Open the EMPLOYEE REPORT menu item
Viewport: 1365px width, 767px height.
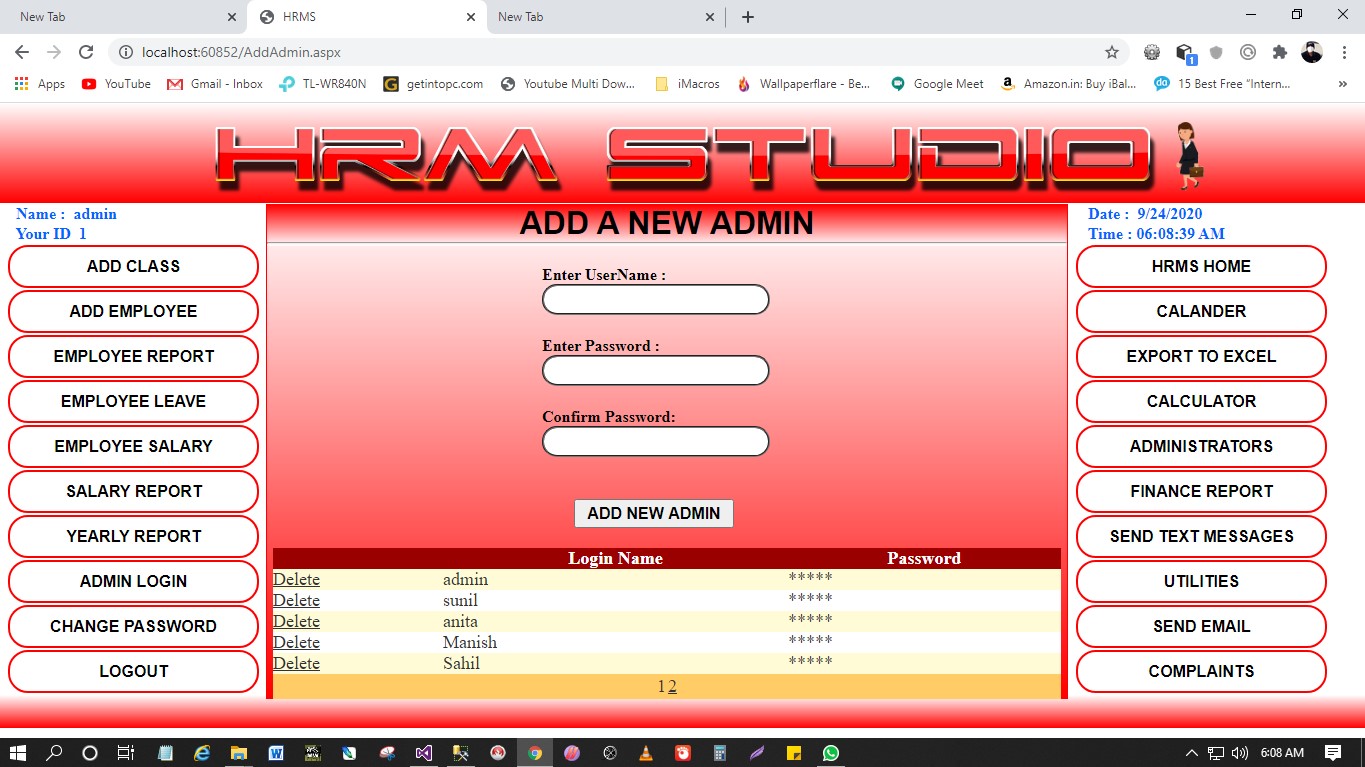coord(133,356)
